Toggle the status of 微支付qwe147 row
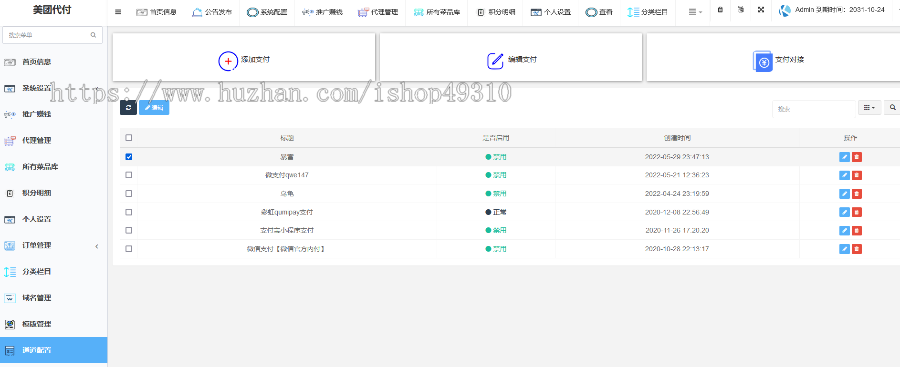This screenshot has width=900, height=367. 496,175
